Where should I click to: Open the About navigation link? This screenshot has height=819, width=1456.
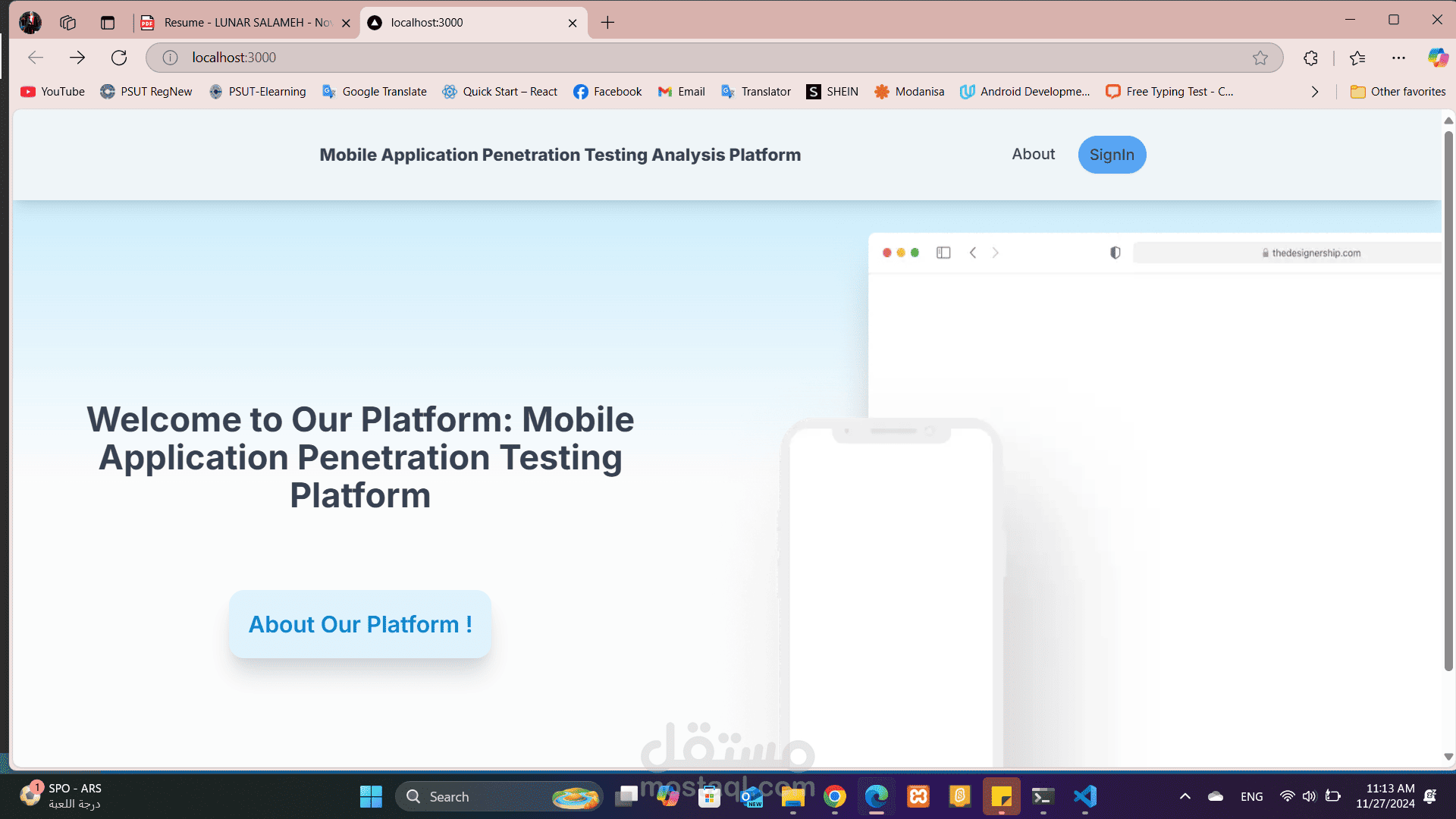point(1033,154)
